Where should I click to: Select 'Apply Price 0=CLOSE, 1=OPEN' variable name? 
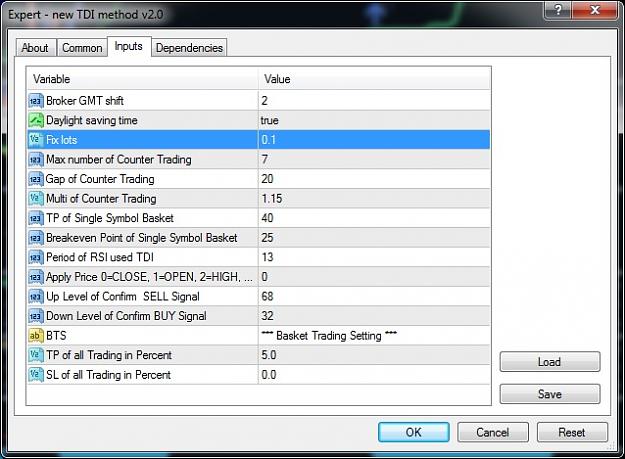pos(149,277)
